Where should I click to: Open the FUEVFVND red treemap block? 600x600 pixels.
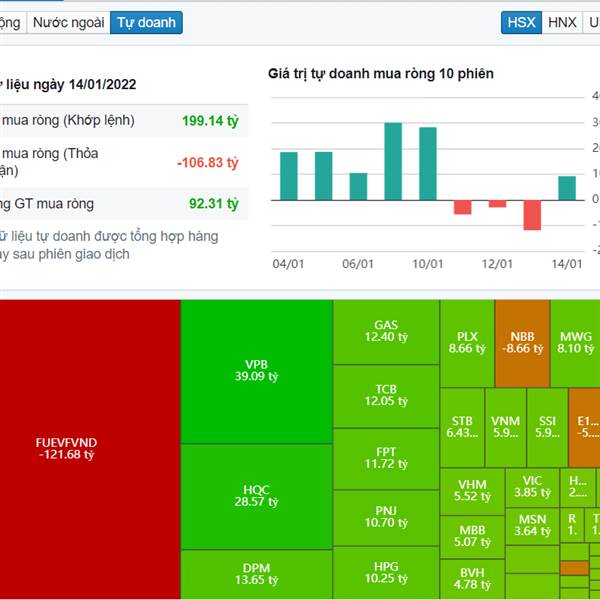click(x=90, y=449)
